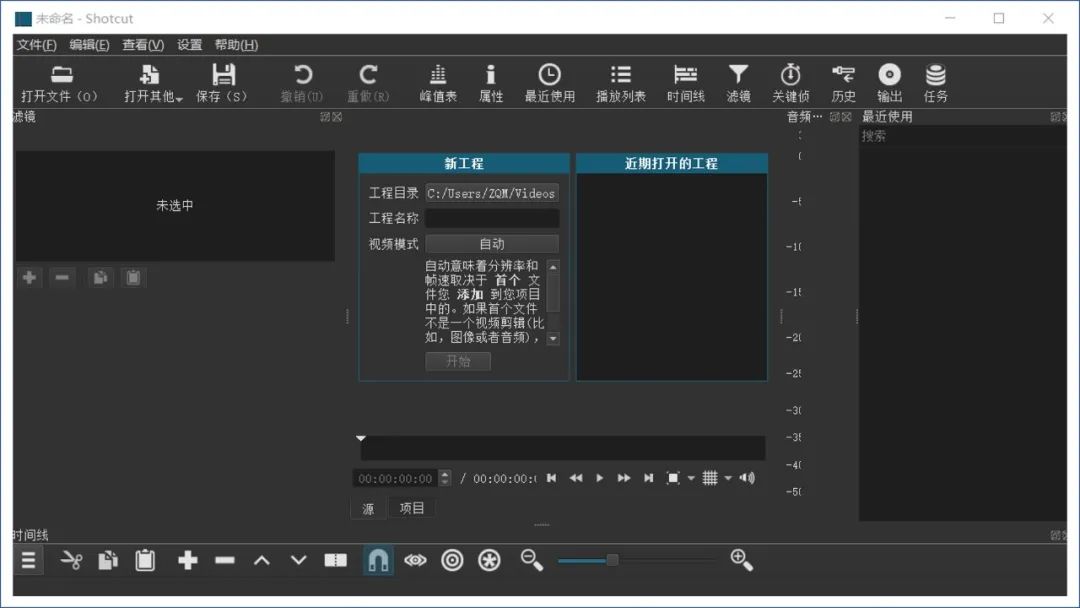This screenshot has width=1080, height=608.
Task: Switch to the 项目 tab below the player
Action: (412, 507)
